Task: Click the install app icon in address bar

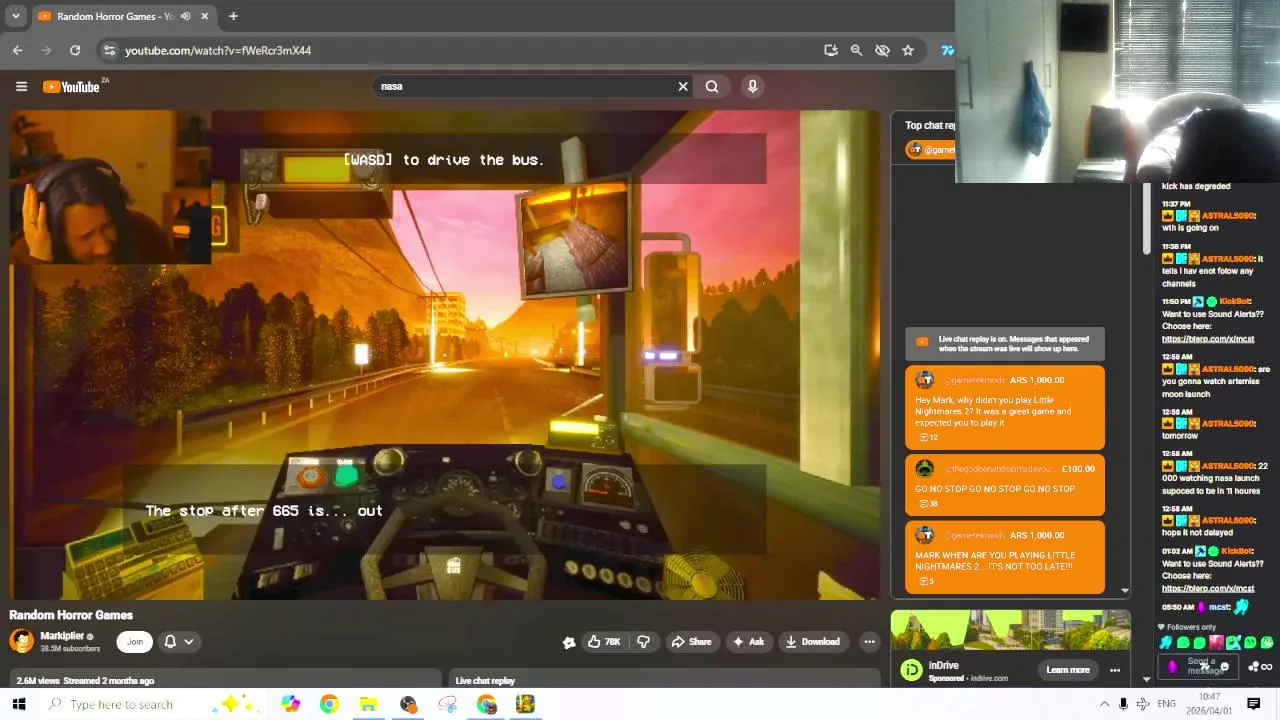Action: pos(830,50)
